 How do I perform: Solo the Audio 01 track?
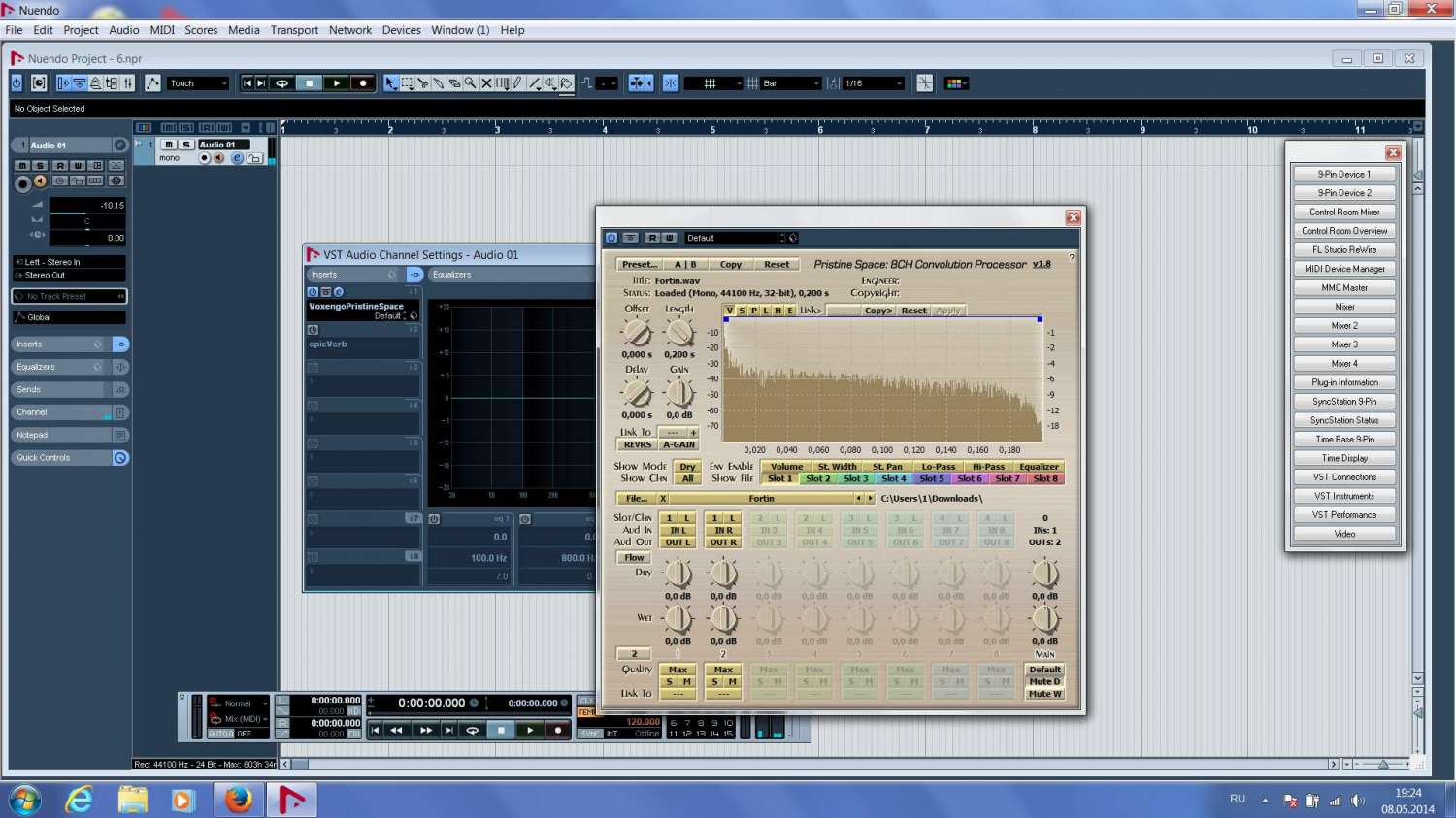point(186,145)
